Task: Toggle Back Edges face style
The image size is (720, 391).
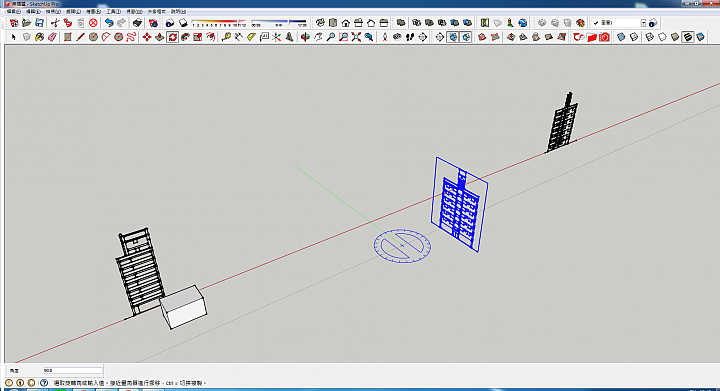Action: (634, 37)
